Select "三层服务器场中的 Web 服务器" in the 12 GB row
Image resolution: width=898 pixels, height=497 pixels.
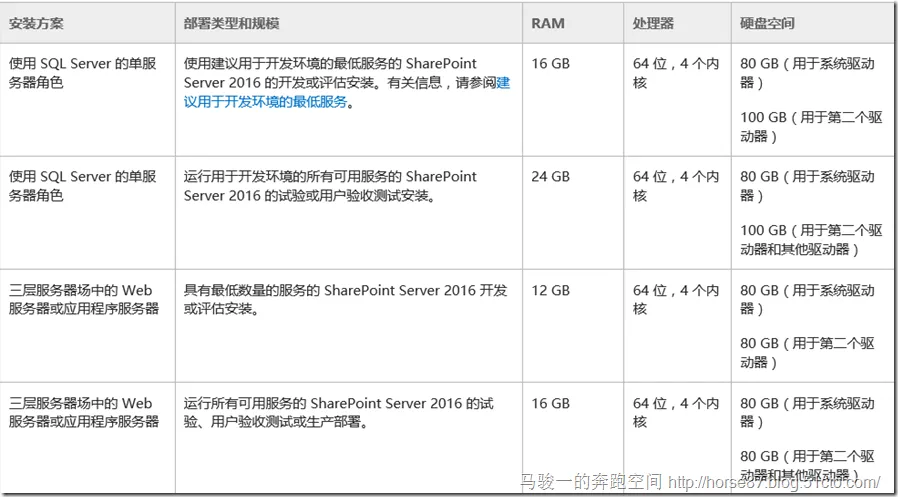point(84,299)
